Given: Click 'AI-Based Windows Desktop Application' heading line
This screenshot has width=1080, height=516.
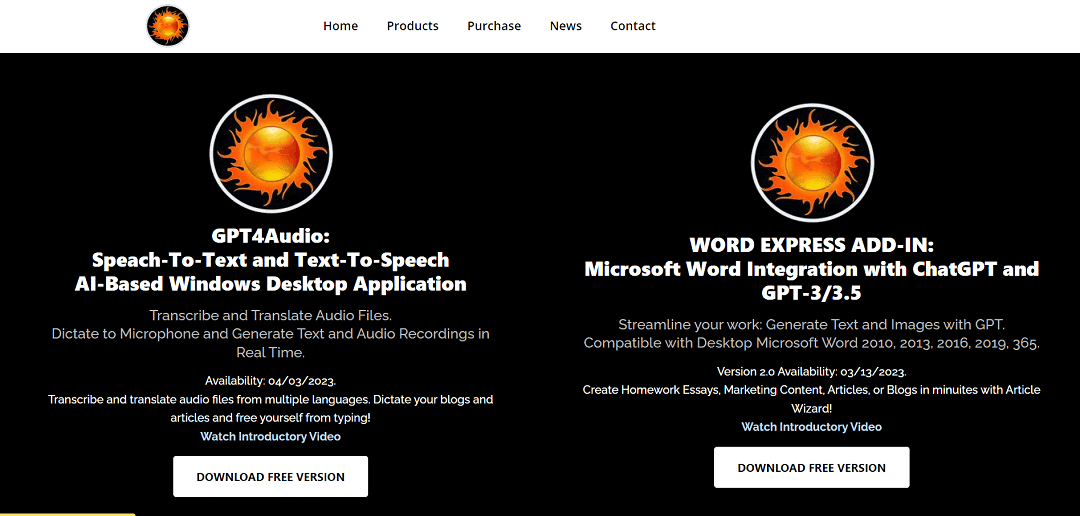Looking at the screenshot, I should 271,284.
